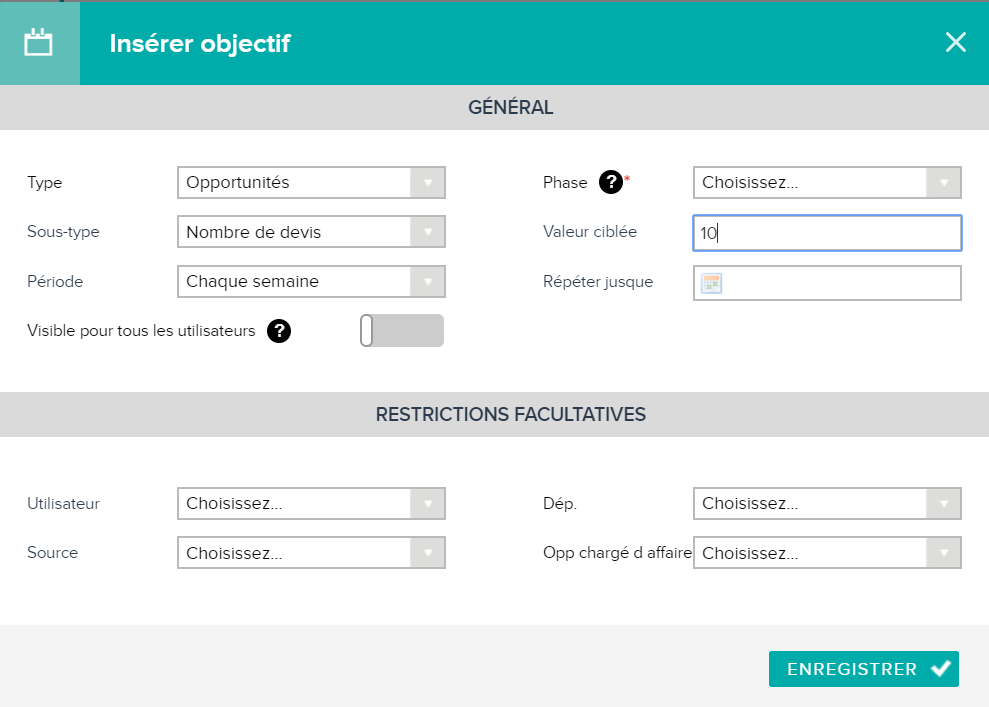Image resolution: width=989 pixels, height=707 pixels.
Task: Open the Source dropdown
Action: [312, 552]
